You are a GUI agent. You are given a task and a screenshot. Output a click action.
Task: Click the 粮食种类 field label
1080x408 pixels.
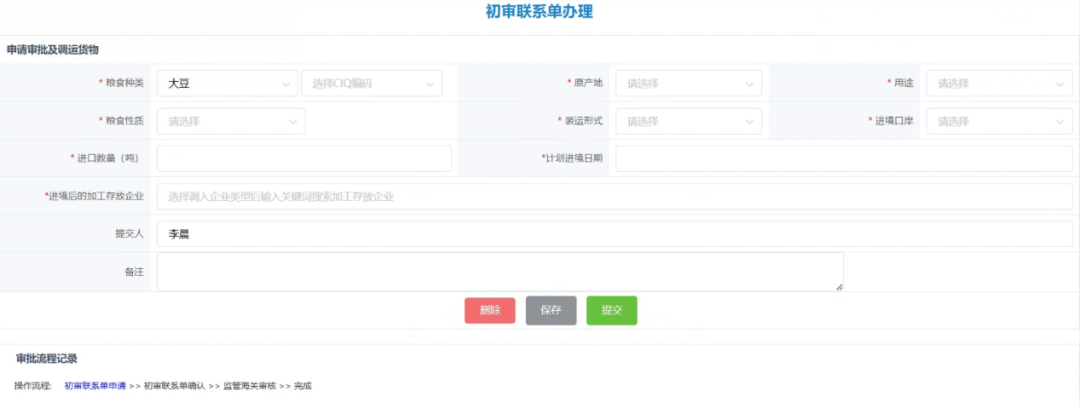pos(125,83)
